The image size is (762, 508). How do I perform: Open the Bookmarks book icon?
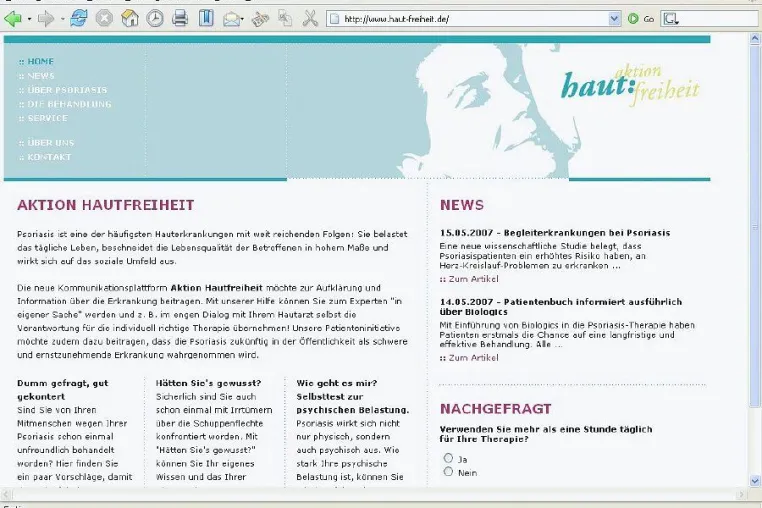pyautogui.click(x=206, y=18)
